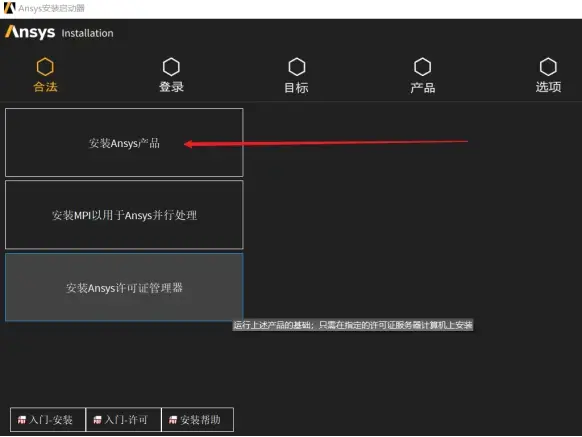Screen dimensions: 582x437
Task: Click the PDF icon beside 入门-许可
Action: (97, 420)
